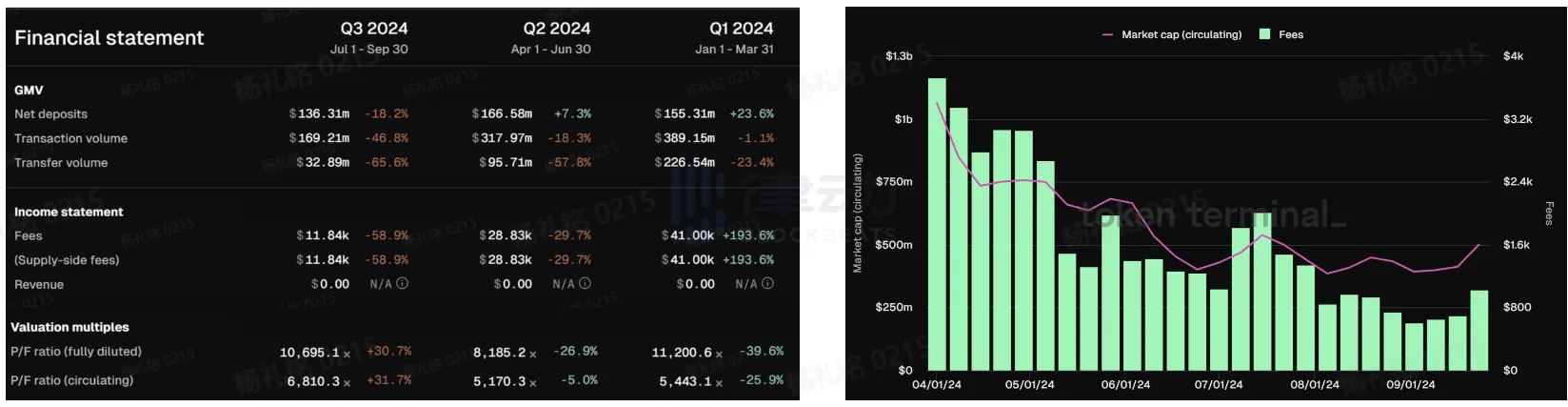Toggle the Fees series legend label

click(1291, 34)
